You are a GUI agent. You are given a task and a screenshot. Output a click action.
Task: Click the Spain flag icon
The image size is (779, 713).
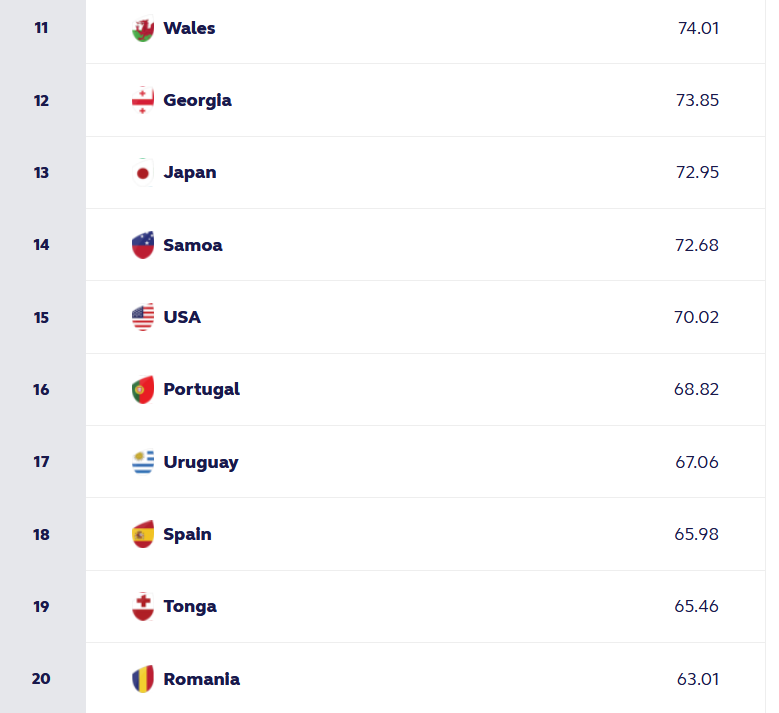click(x=143, y=534)
